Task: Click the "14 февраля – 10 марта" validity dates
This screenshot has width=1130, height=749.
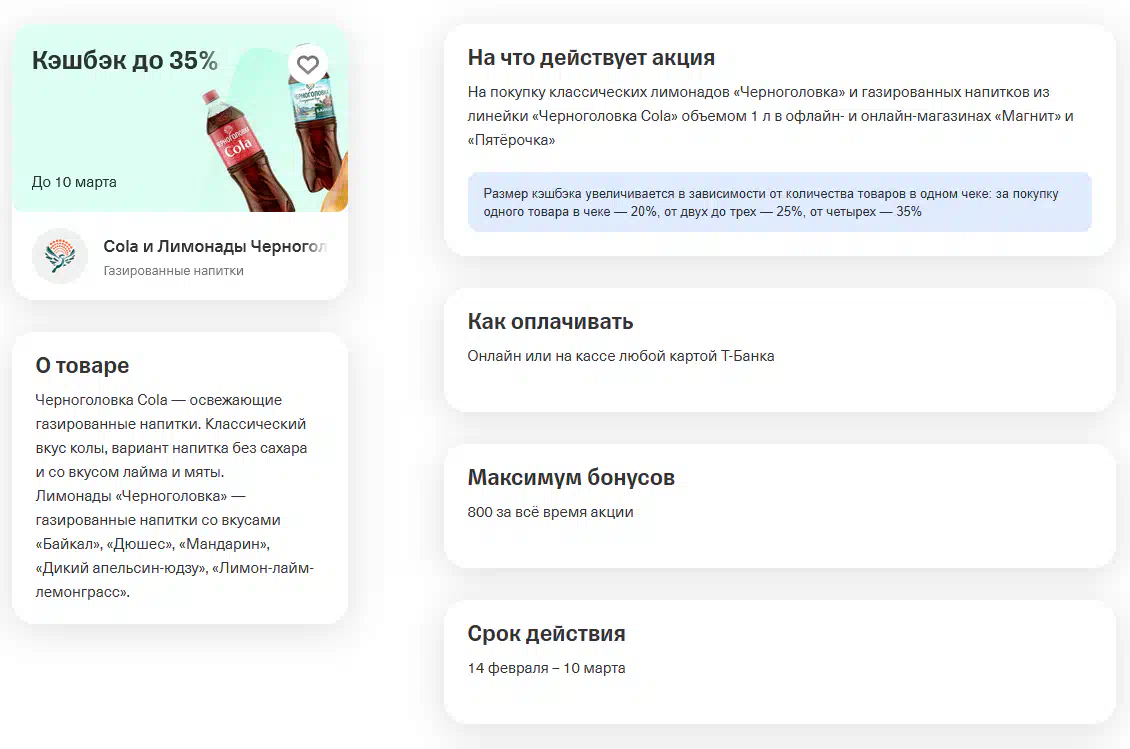Action: (x=546, y=668)
